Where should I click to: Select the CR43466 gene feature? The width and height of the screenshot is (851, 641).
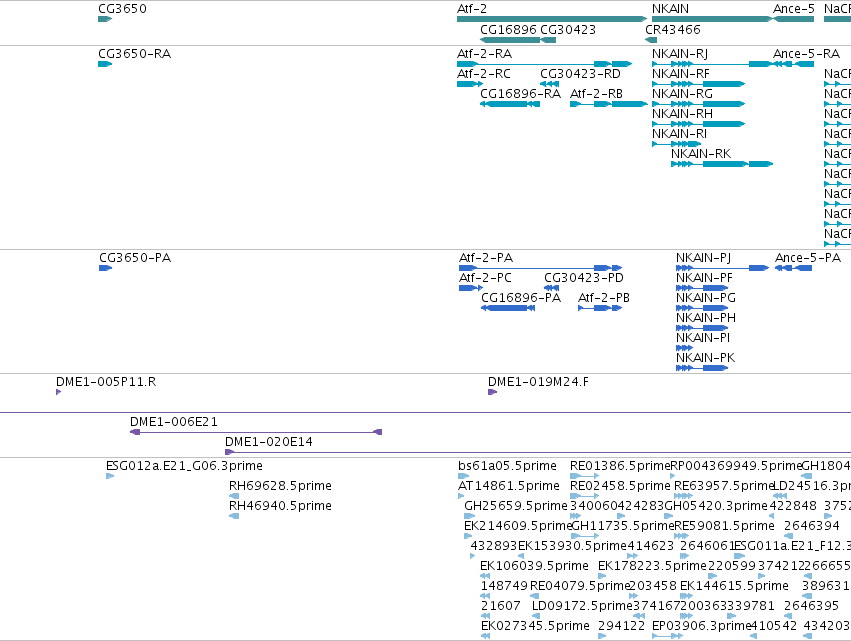click(651, 40)
